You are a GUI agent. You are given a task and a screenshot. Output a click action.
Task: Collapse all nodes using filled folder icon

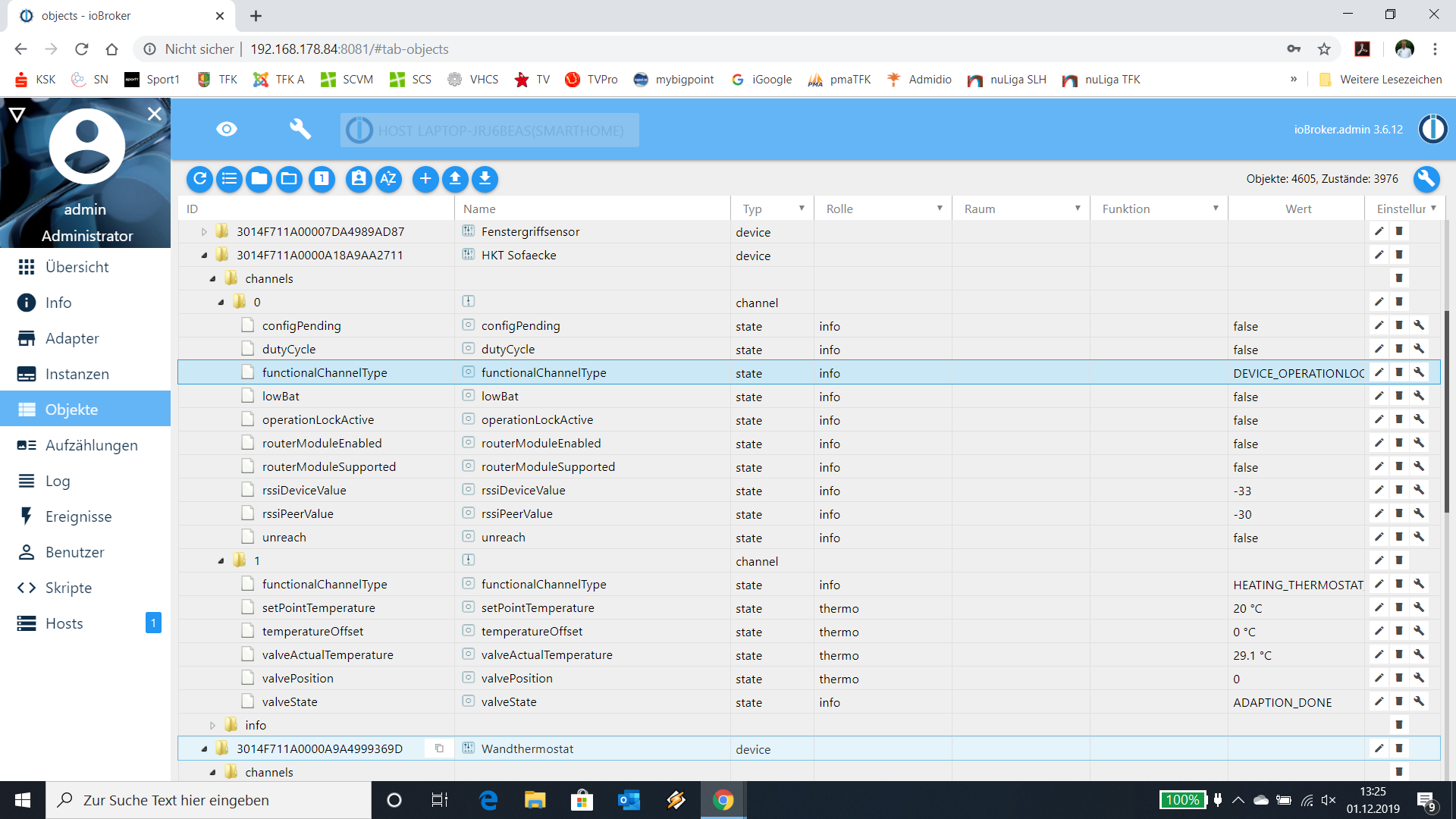coord(259,179)
